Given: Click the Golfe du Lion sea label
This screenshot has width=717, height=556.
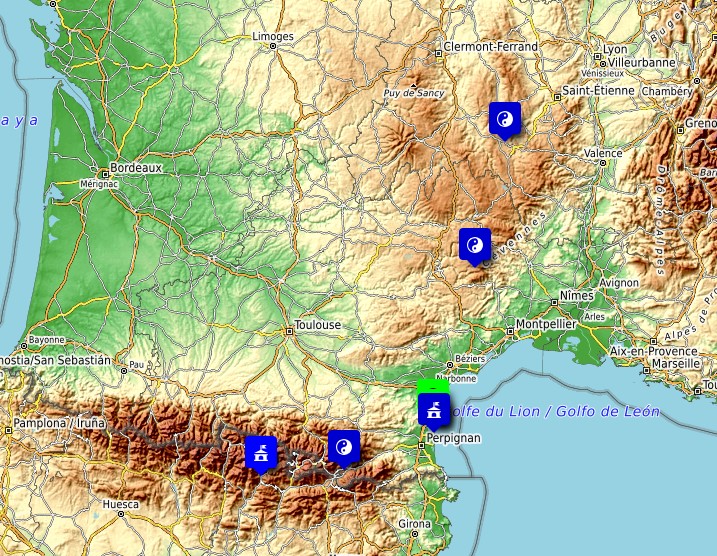Looking at the screenshot, I should [x=552, y=411].
